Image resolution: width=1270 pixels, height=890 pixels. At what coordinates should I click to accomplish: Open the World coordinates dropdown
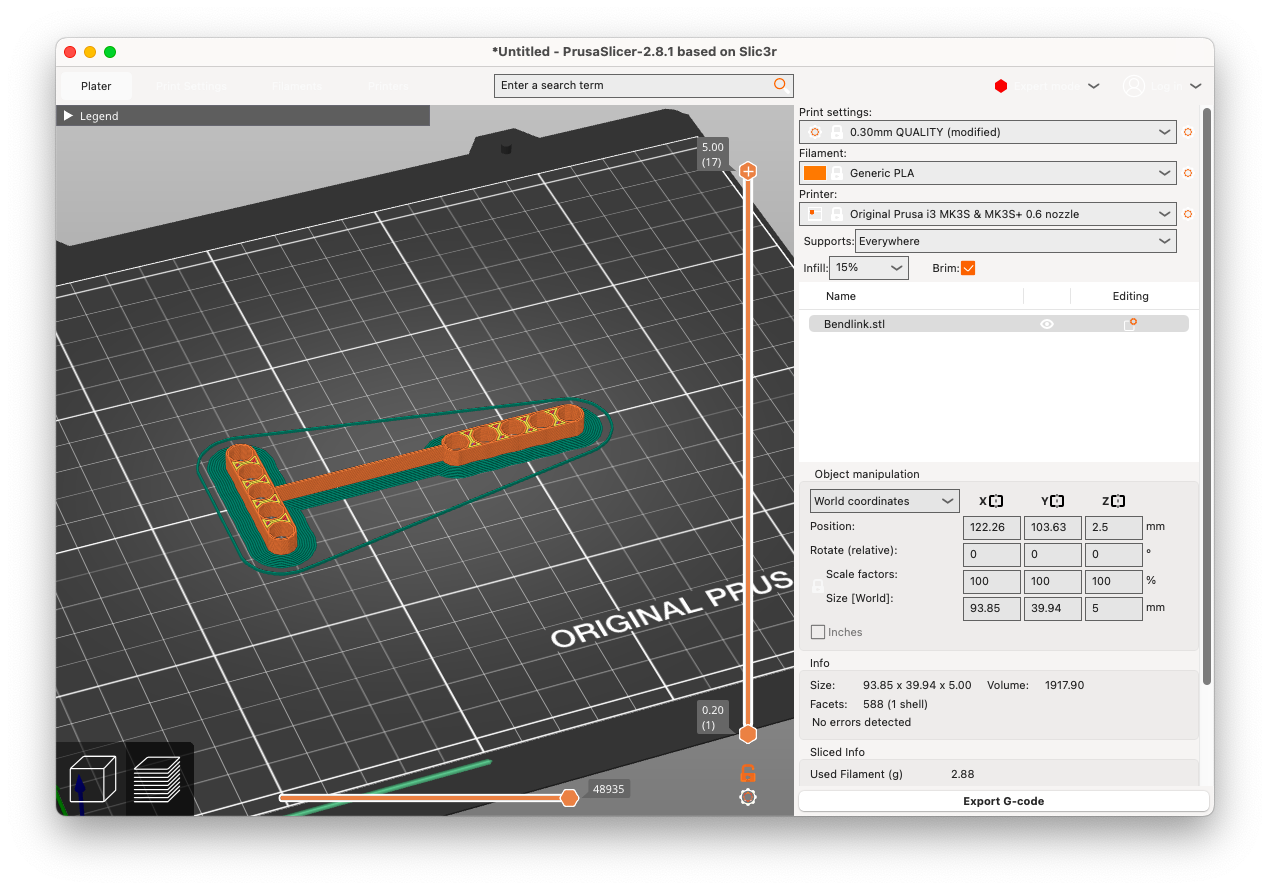pos(884,501)
